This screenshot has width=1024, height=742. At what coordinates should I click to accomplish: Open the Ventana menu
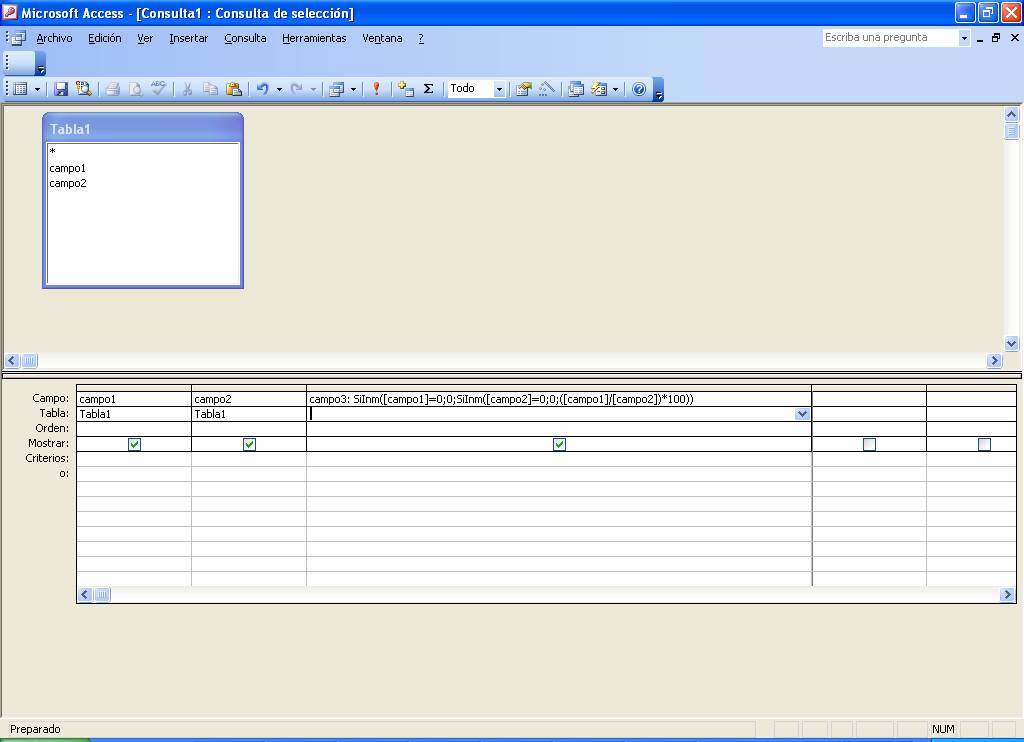[x=382, y=38]
